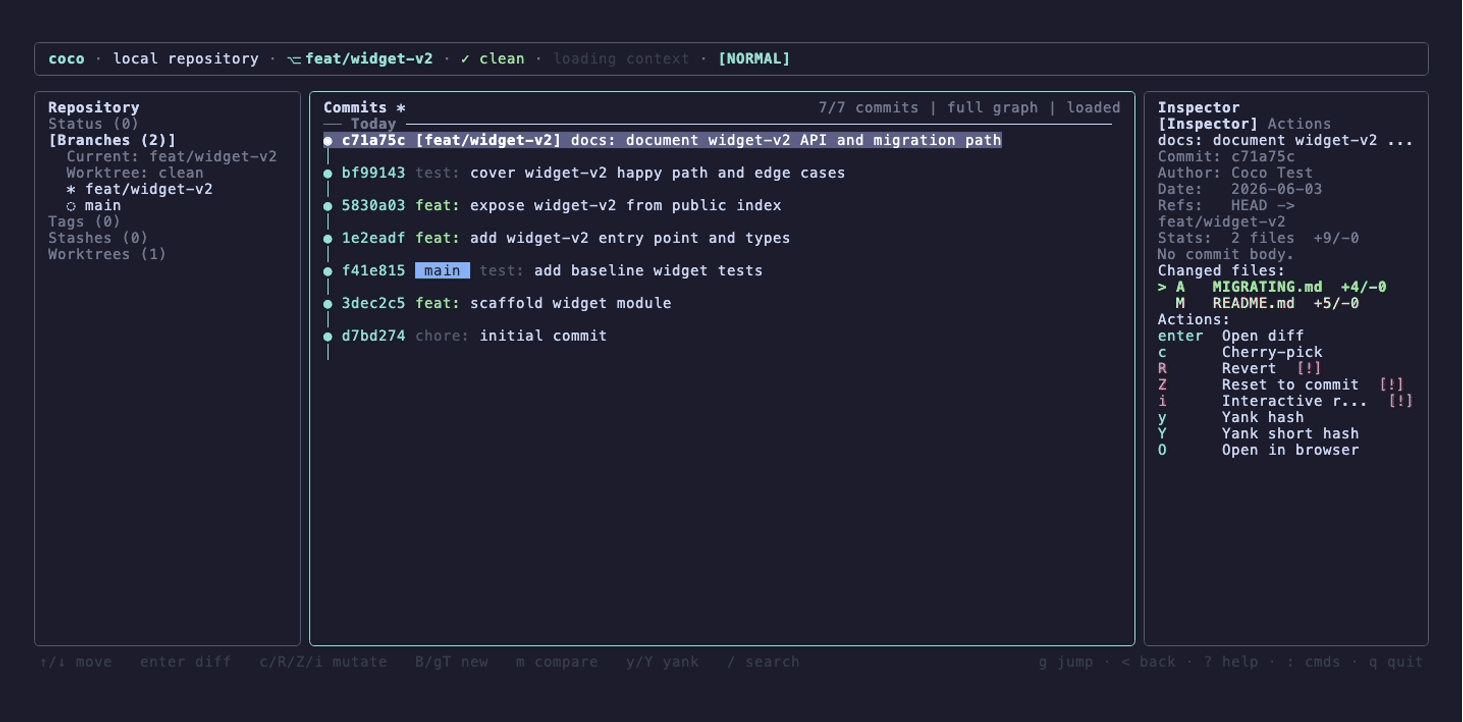Select the graph node of commit 3dec2c5
The width and height of the screenshot is (1463, 722).
[328, 304]
